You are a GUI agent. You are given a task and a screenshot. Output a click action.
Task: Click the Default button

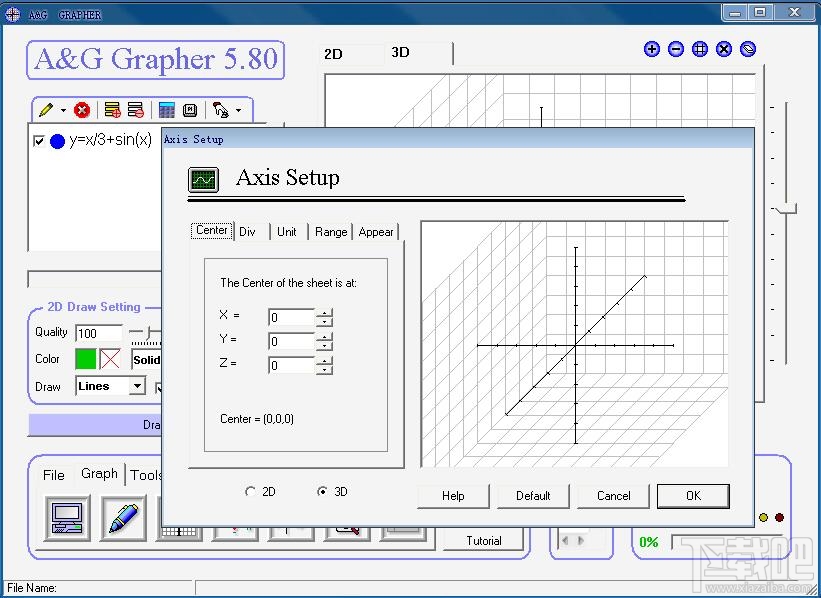click(x=533, y=495)
